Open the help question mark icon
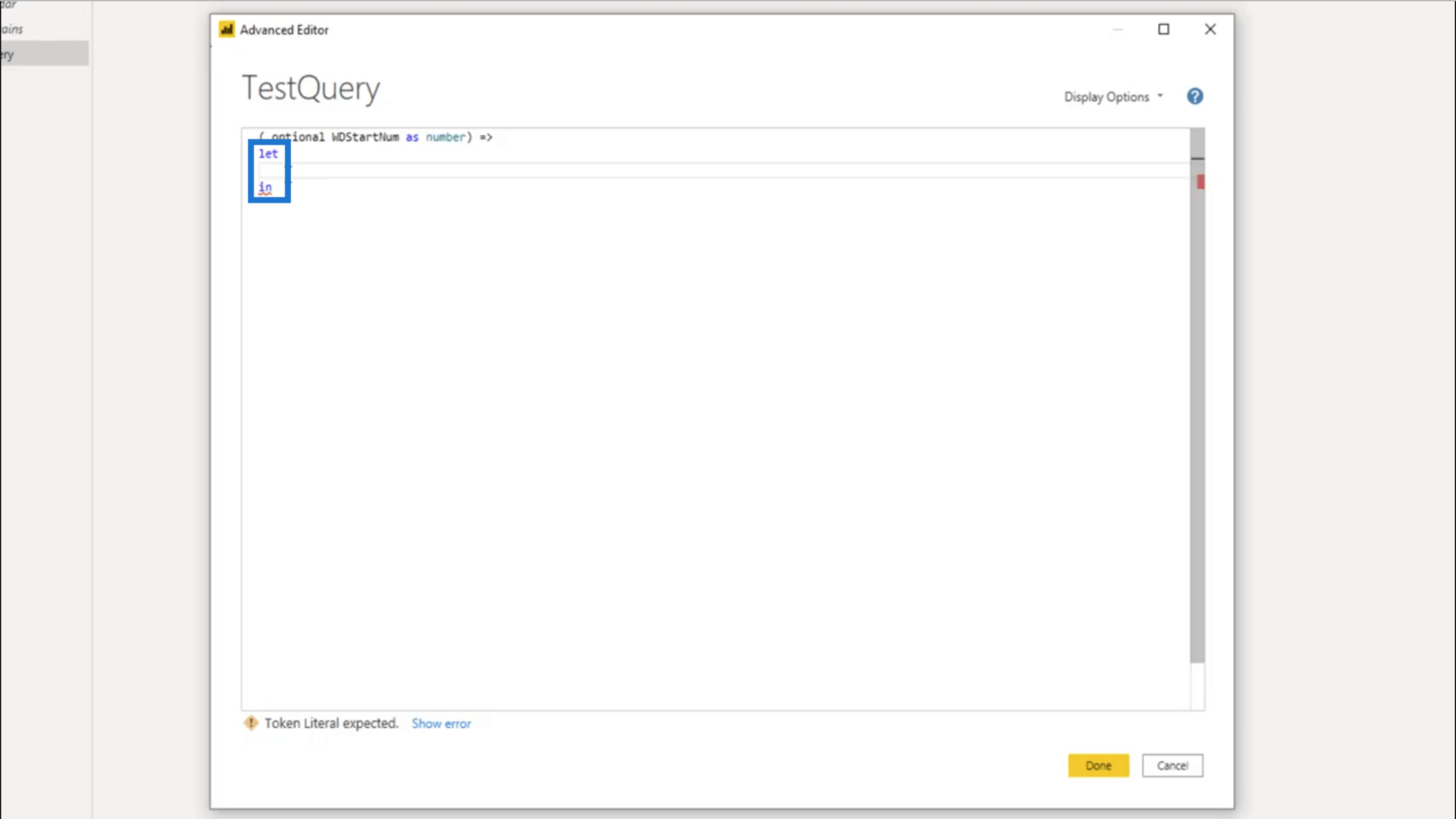 [x=1194, y=96]
